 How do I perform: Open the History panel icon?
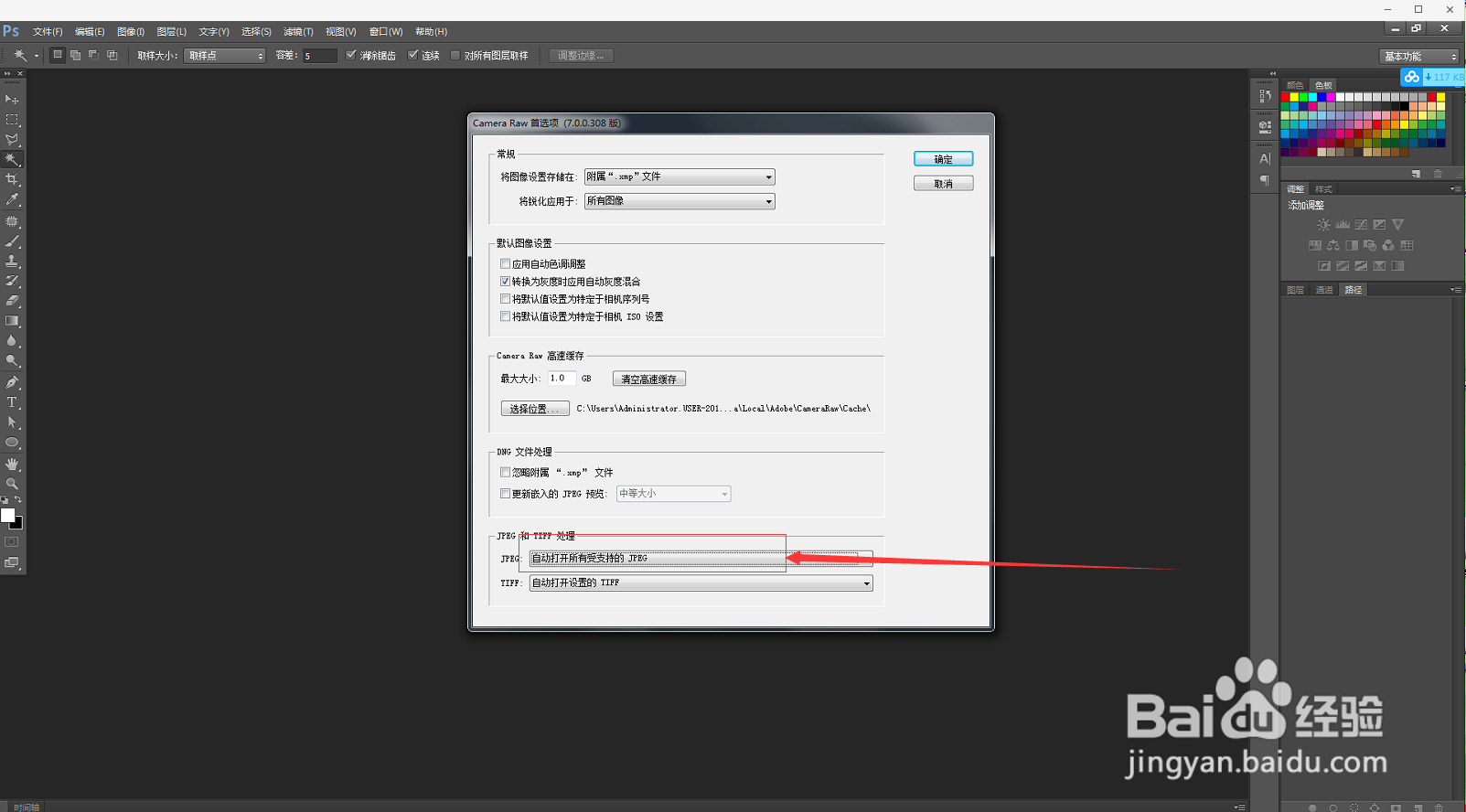click(x=1265, y=96)
